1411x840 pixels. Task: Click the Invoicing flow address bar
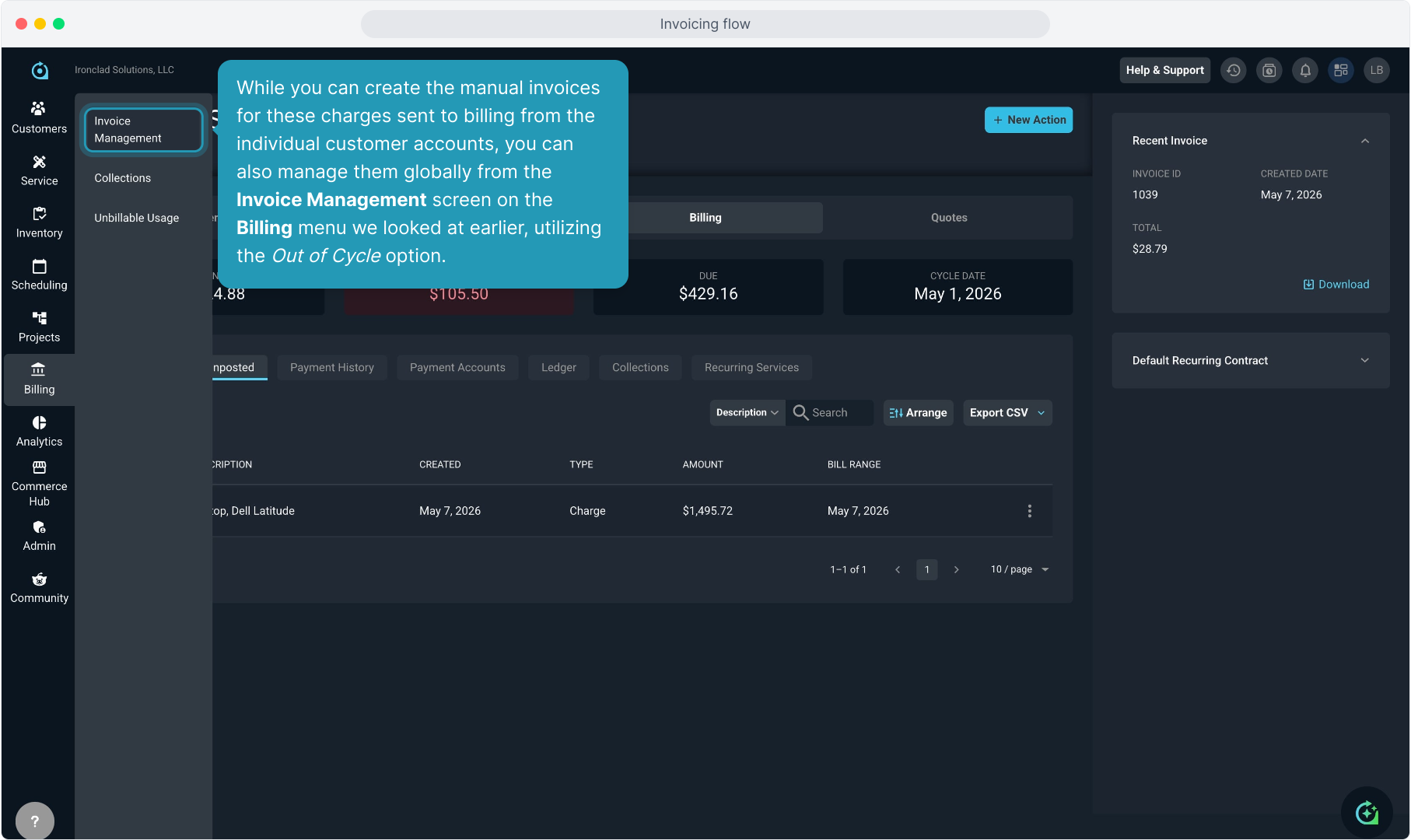(705, 24)
